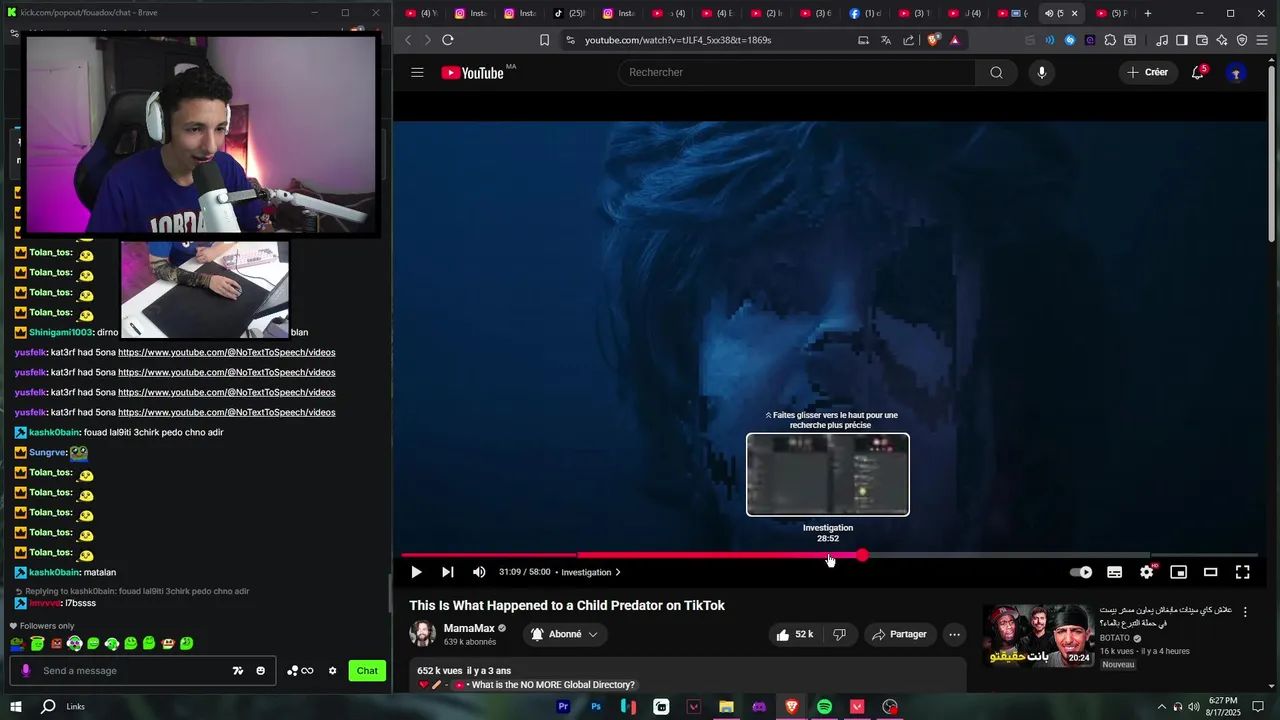Open Kick chat settings gear
Viewport: 1280px width, 720px height.
tap(333, 670)
